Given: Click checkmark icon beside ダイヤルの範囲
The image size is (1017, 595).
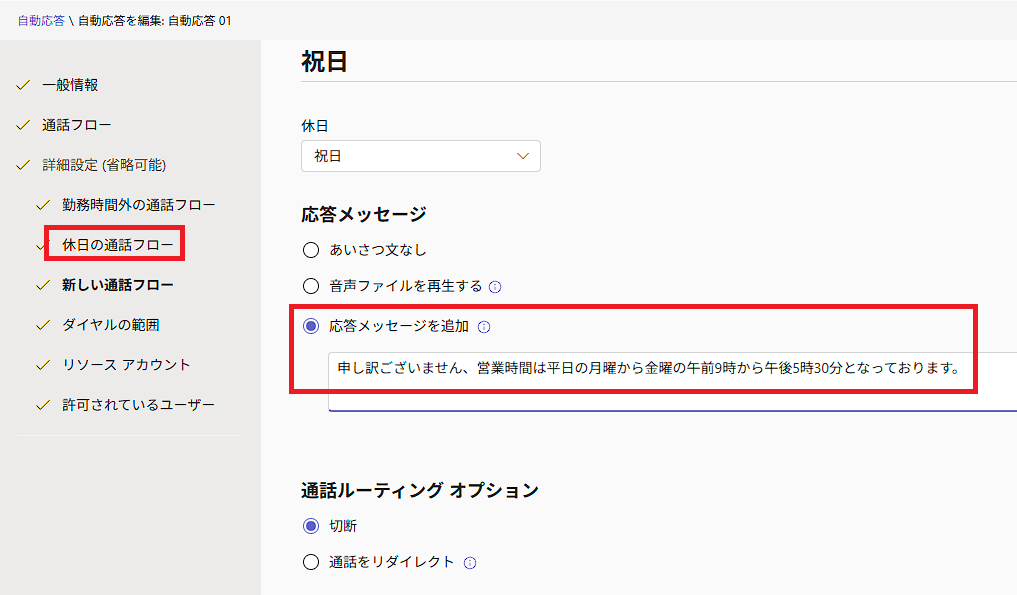Looking at the screenshot, I should 43,325.
